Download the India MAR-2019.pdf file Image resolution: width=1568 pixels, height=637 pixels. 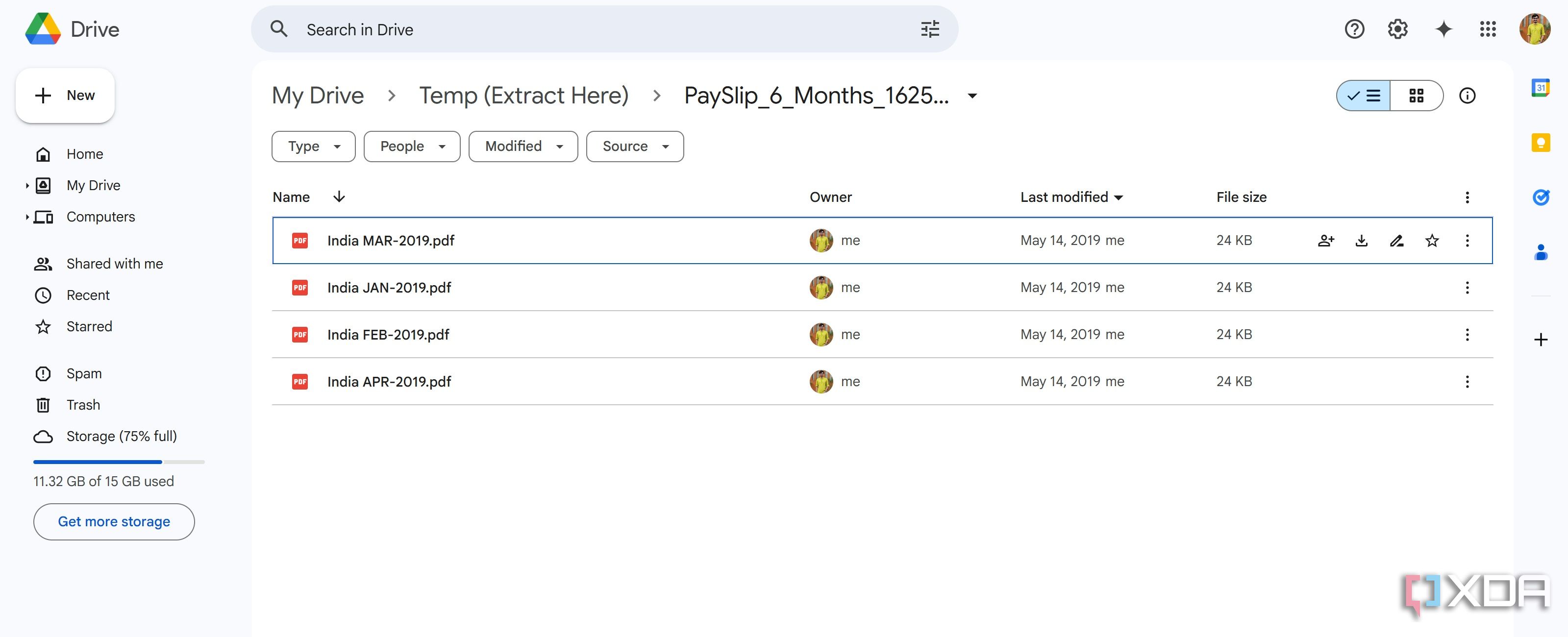(x=1362, y=240)
